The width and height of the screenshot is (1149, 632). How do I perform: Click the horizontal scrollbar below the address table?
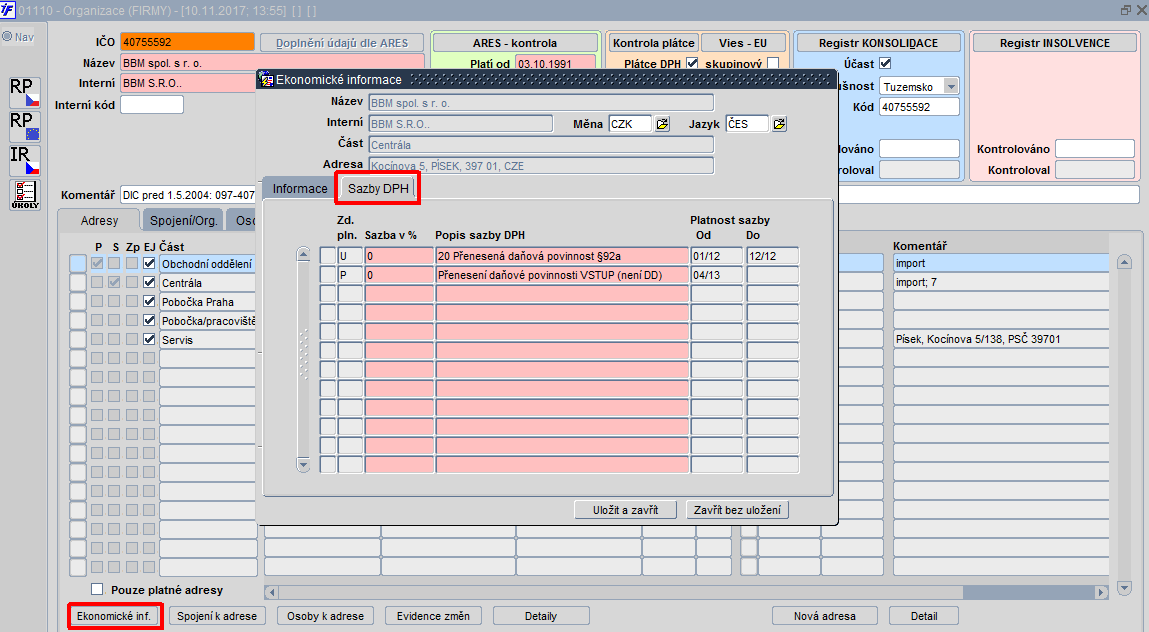[x=686, y=592]
